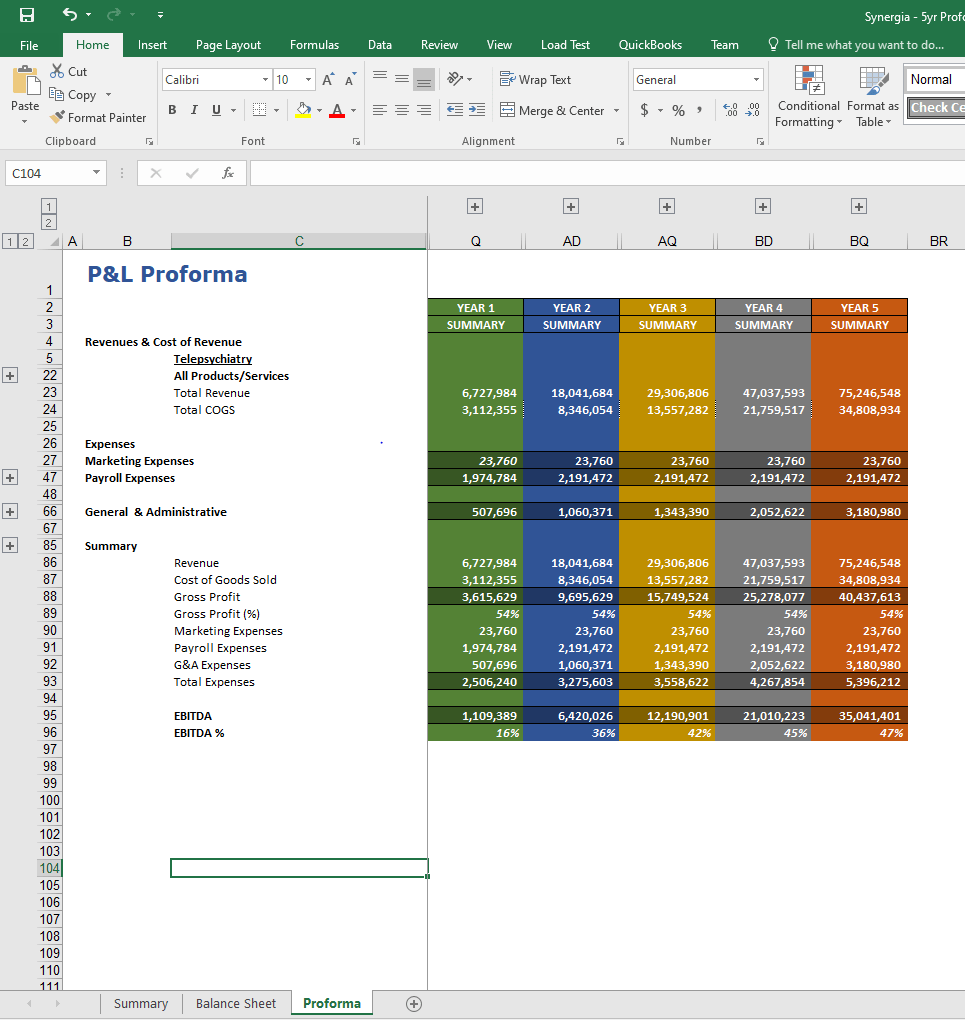
Task: Apply accounting dollar format
Action: (644, 111)
